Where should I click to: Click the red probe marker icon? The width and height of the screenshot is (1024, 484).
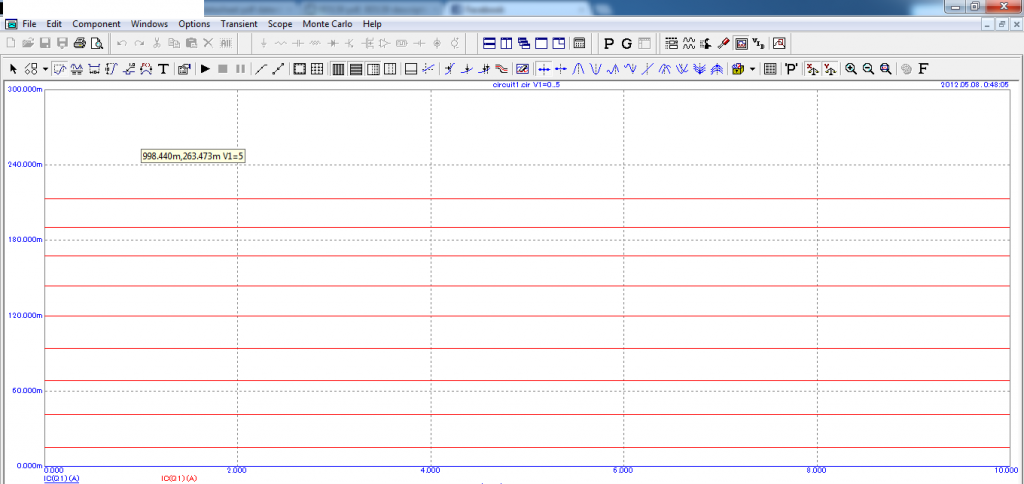[x=724, y=44]
